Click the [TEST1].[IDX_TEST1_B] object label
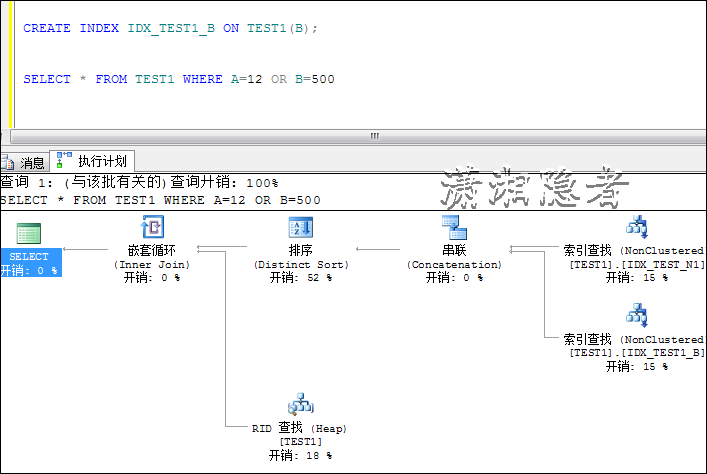The width and height of the screenshot is (707, 474). (636, 353)
